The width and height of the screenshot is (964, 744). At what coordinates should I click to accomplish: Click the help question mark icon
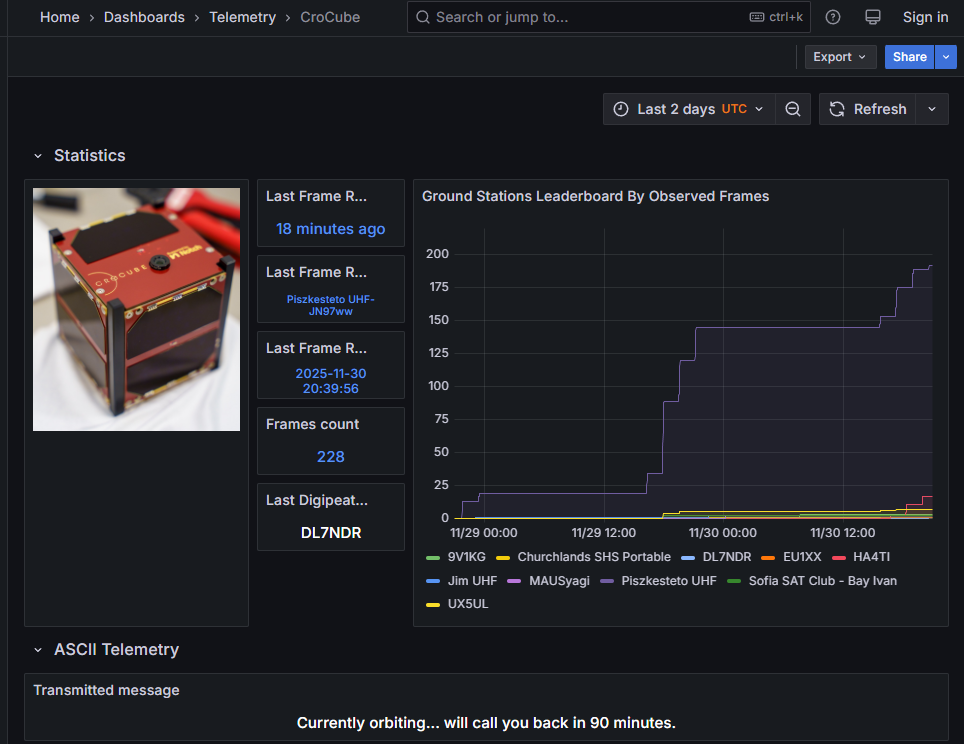coord(833,17)
